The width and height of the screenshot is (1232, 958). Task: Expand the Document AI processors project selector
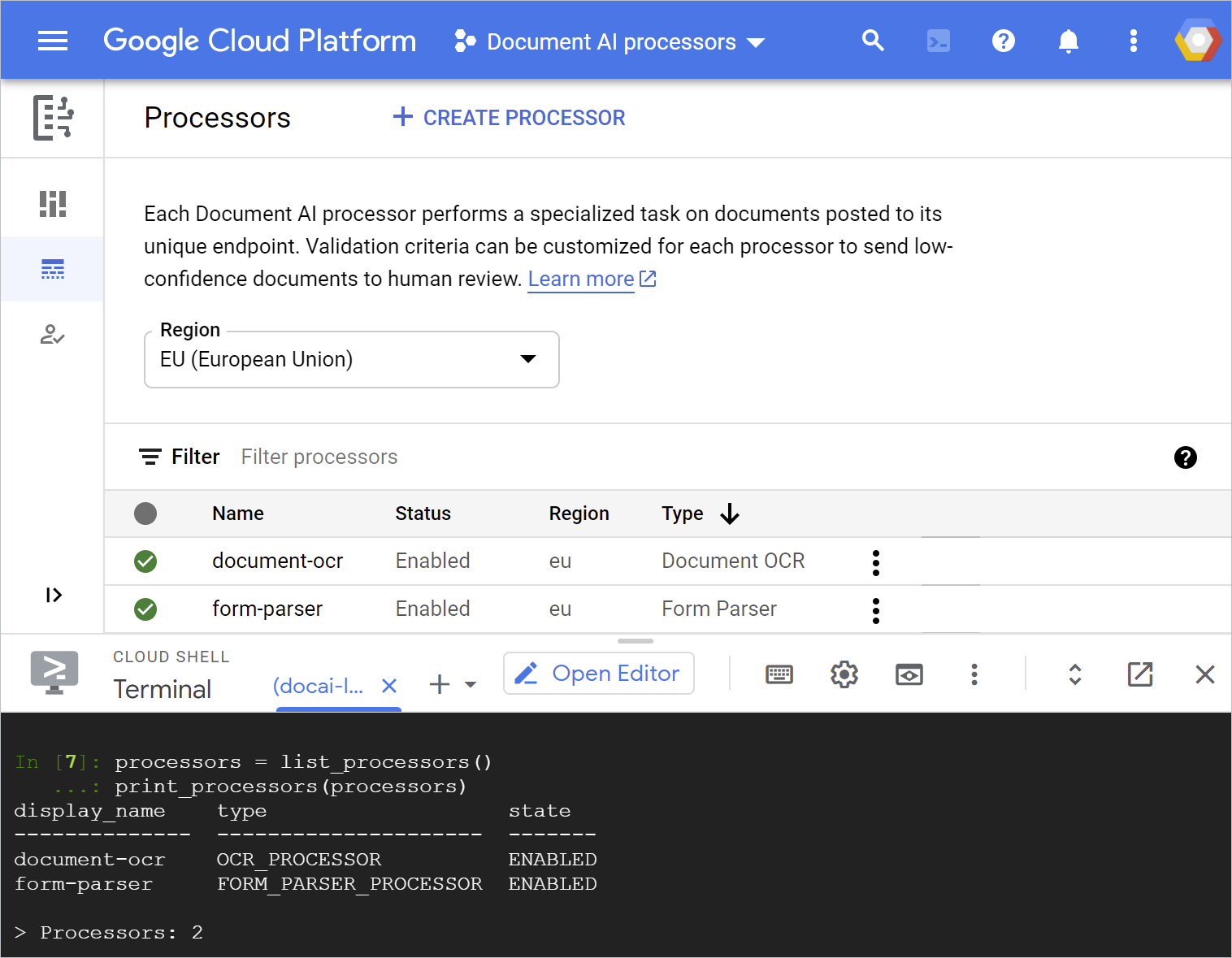pos(611,42)
